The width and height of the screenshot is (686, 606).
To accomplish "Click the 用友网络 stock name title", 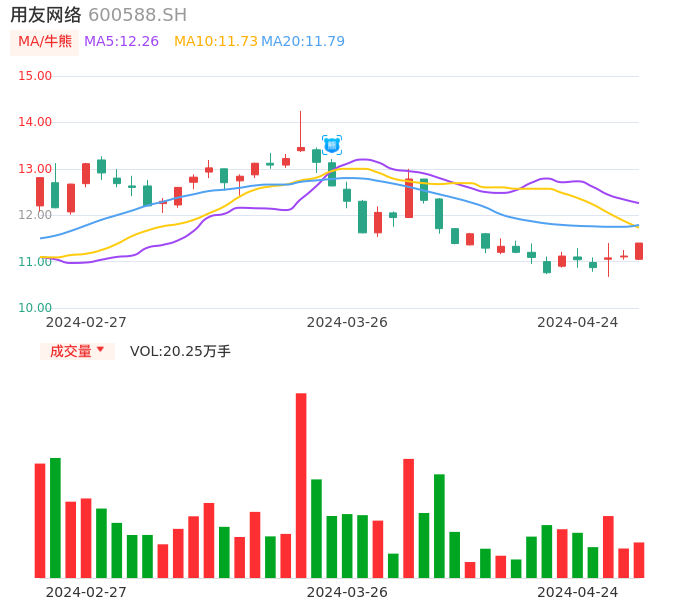I will tap(46, 15).
